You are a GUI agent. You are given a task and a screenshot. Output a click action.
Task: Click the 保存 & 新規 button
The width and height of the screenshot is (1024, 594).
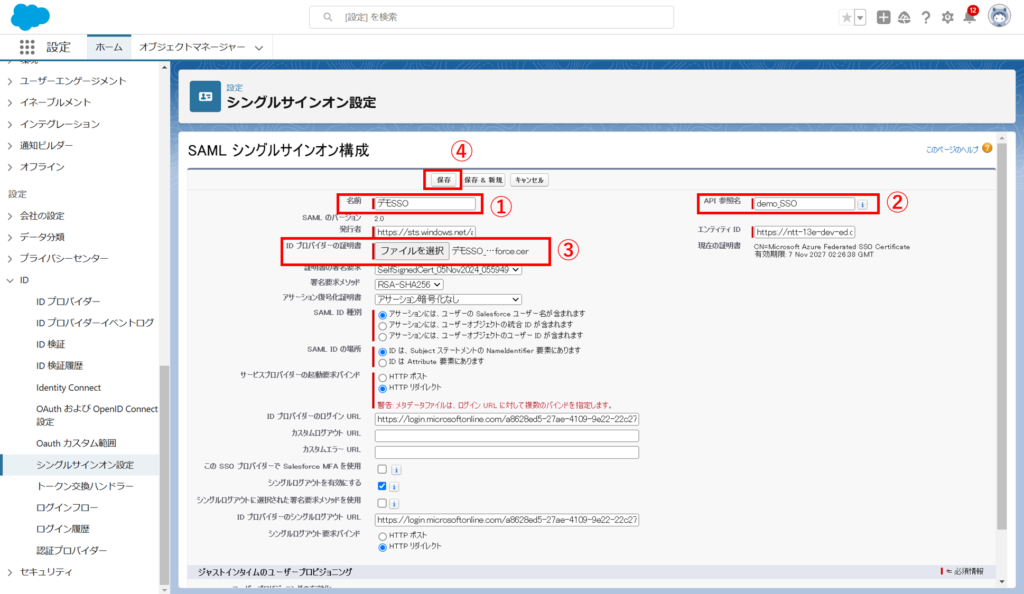483,180
